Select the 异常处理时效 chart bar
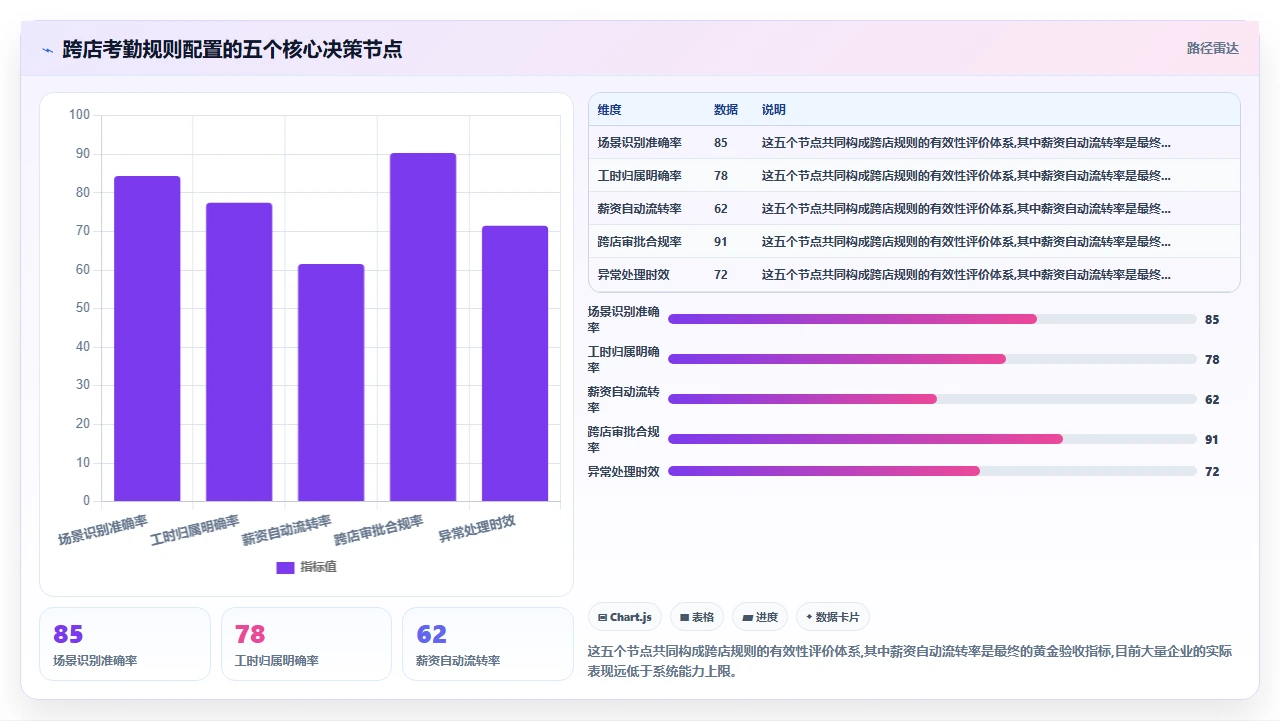This screenshot has height=721, width=1280. (515, 364)
